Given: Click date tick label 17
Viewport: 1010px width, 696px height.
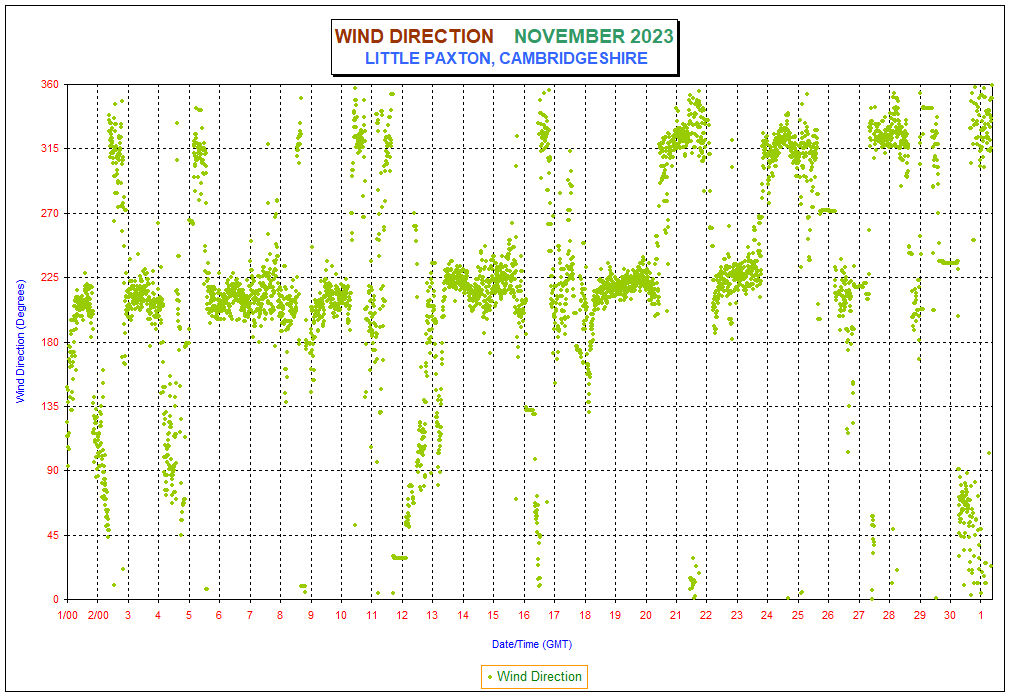Looking at the screenshot, I should tap(554, 615).
